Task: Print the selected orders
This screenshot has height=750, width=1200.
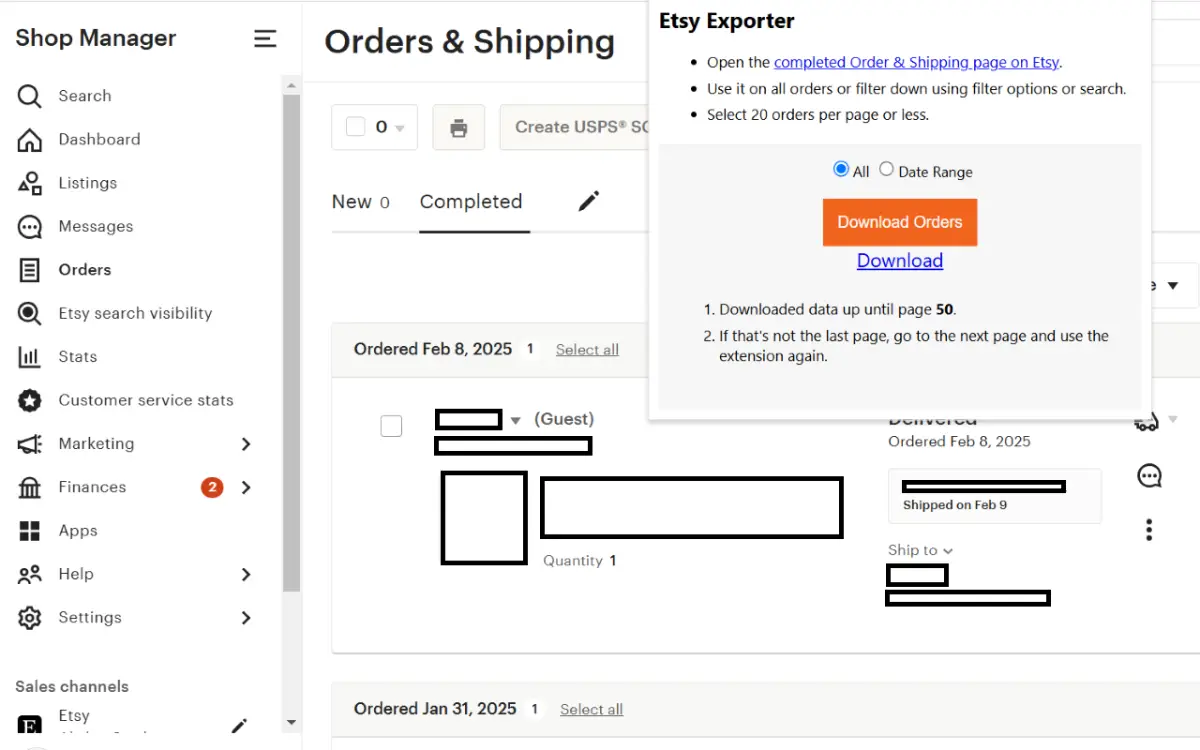Action: pos(458,127)
